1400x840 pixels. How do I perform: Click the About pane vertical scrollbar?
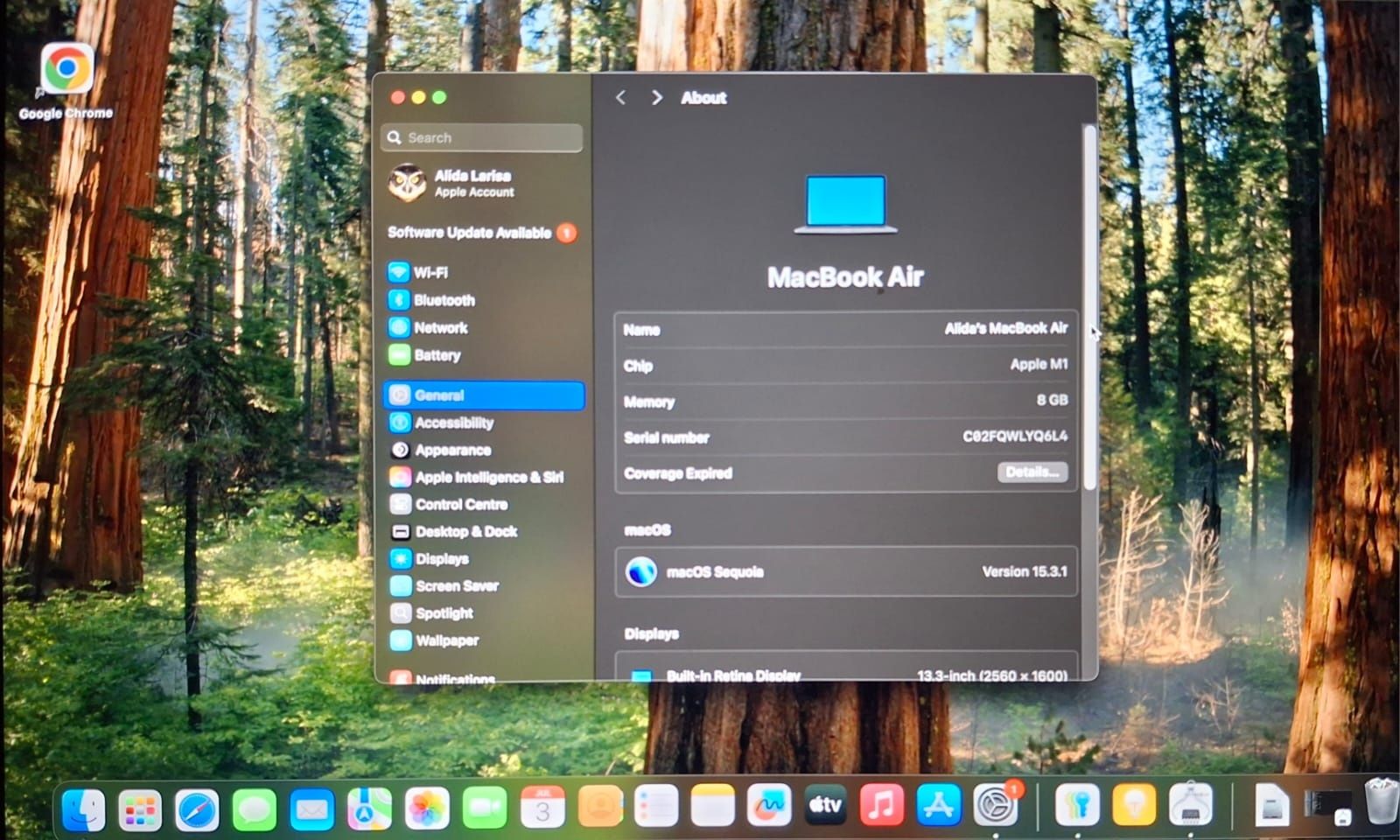pyautogui.click(x=1089, y=306)
